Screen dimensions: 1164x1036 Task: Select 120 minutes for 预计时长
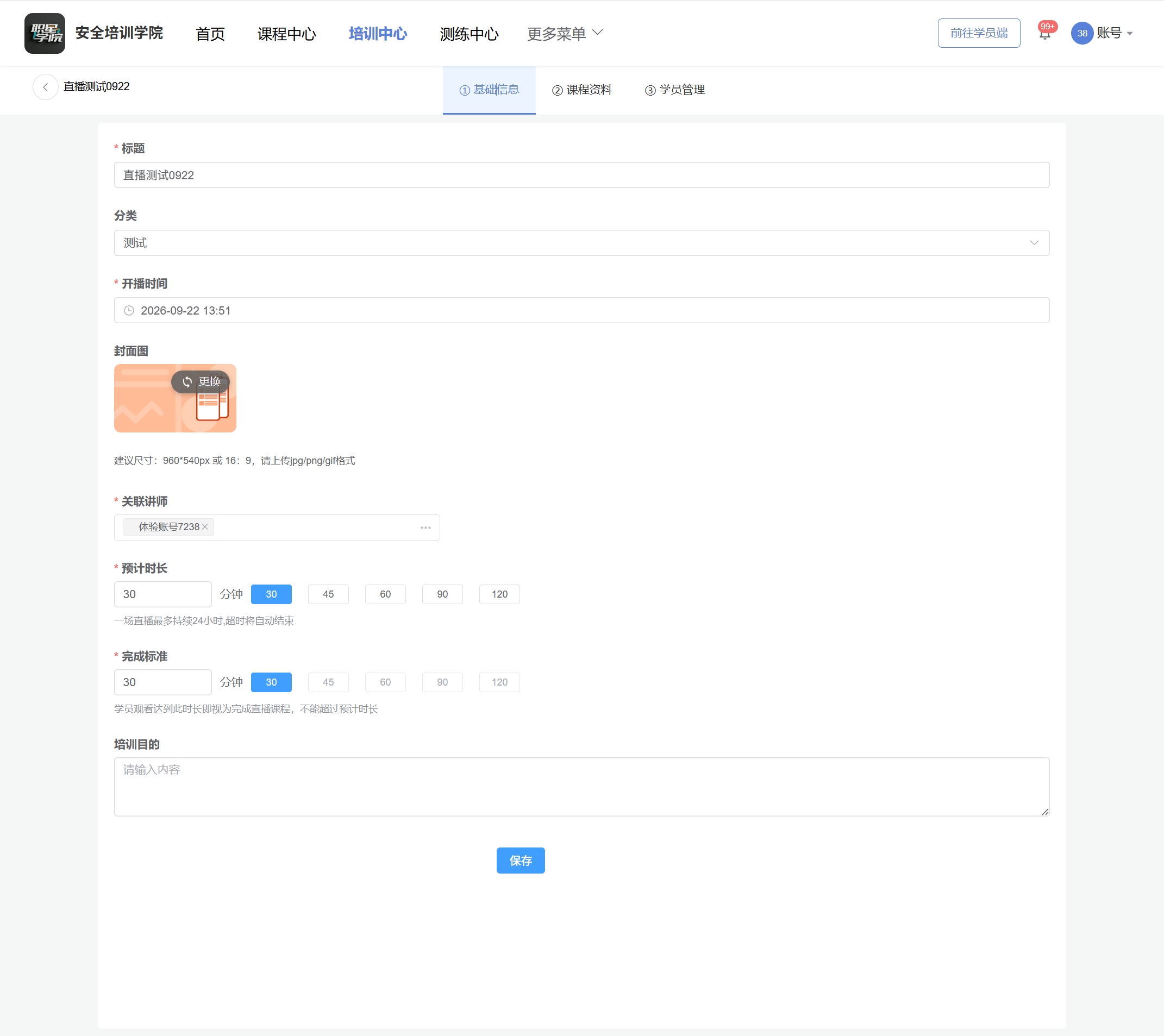499,594
